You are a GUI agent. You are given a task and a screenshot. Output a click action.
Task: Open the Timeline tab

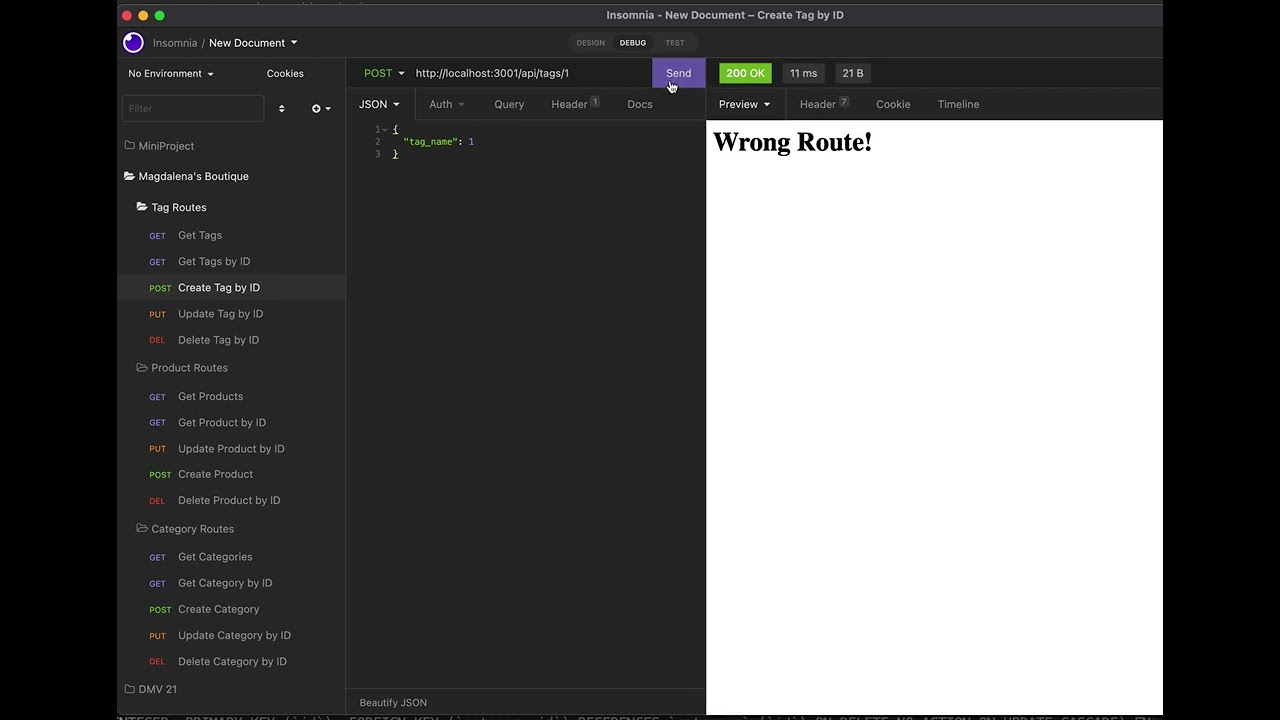[x=958, y=104]
